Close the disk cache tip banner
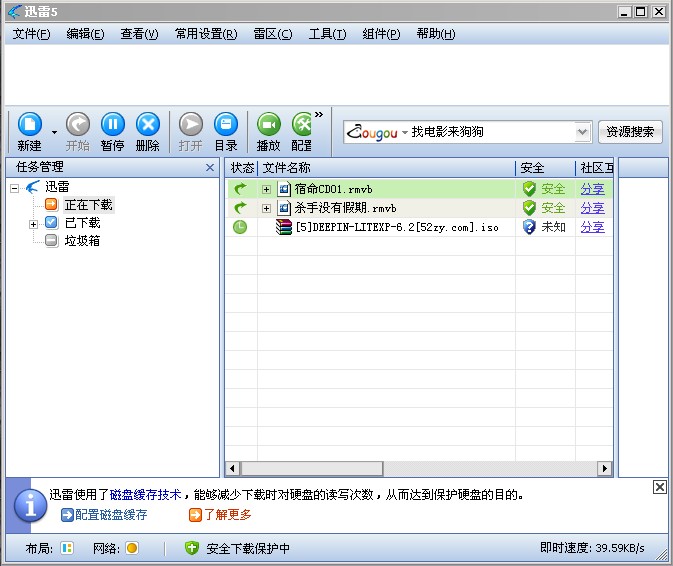The image size is (673, 566). (x=660, y=487)
